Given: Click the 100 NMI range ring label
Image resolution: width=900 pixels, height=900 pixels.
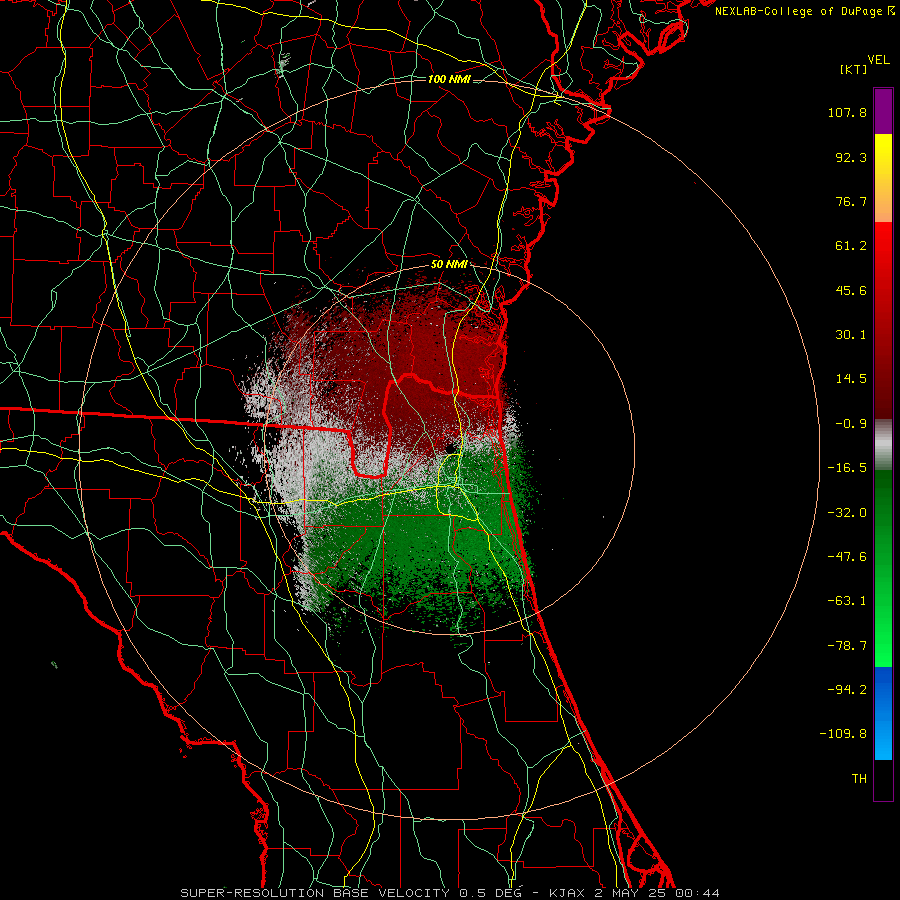Looking at the screenshot, I should point(449,79).
